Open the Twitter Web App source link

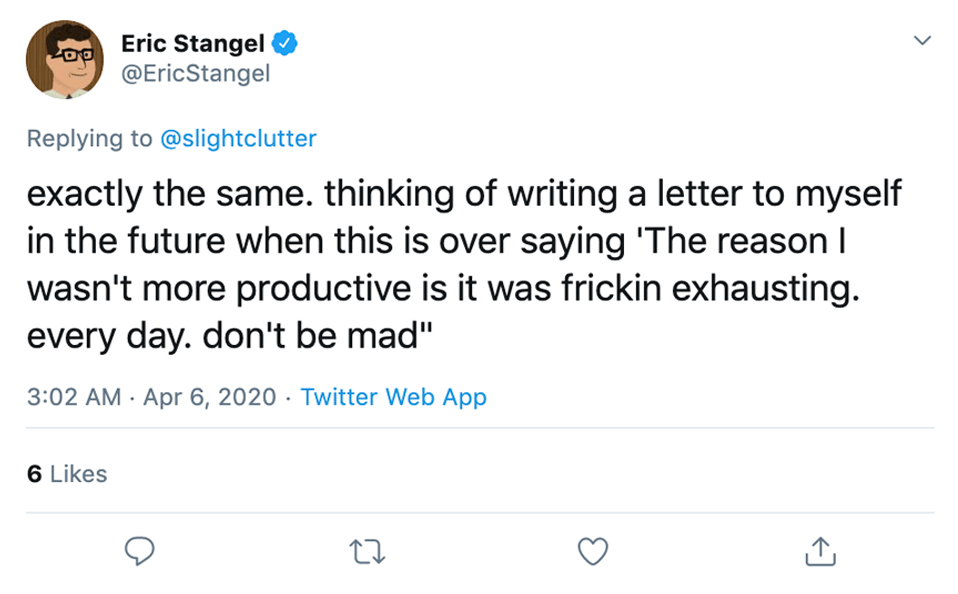tap(393, 397)
